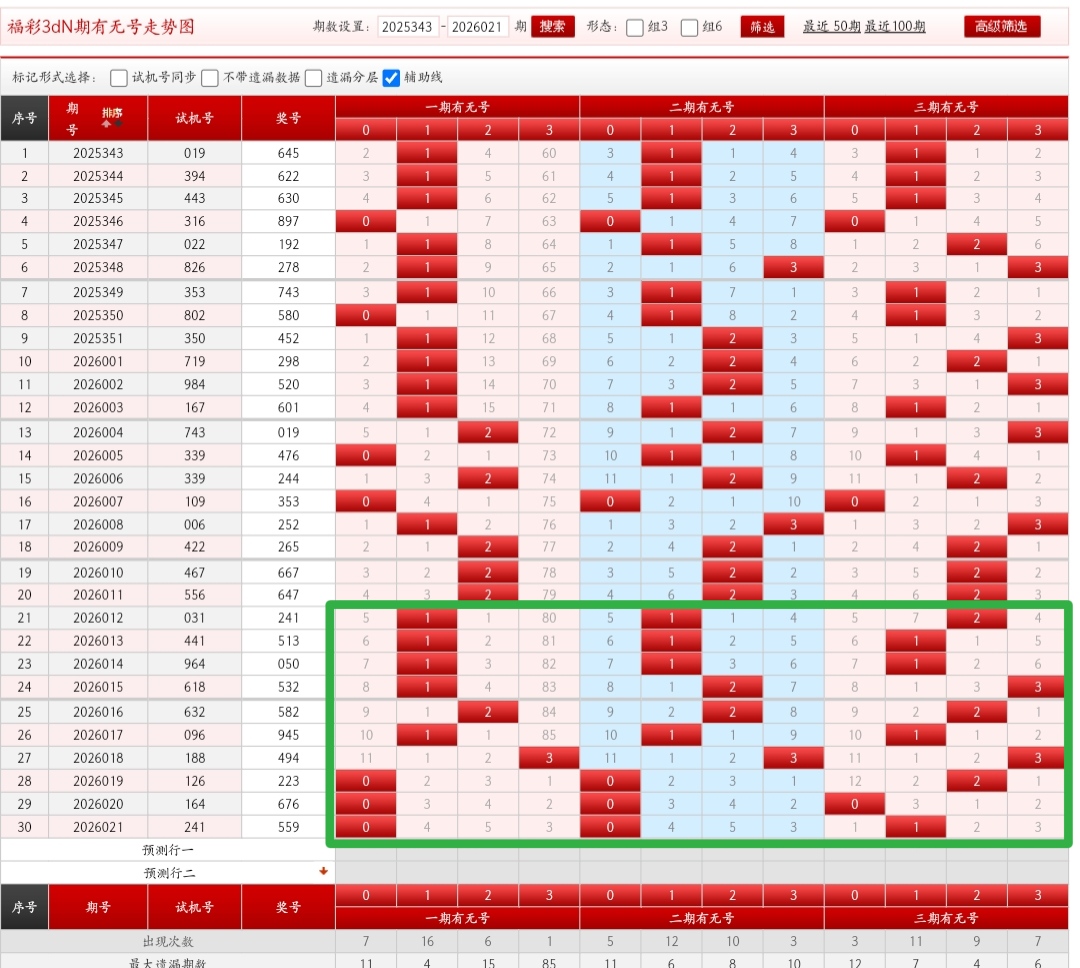This screenshot has width=1080, height=968.
Task: Click 福彩3dN期有无号走势图 page title
Action: tap(101, 27)
